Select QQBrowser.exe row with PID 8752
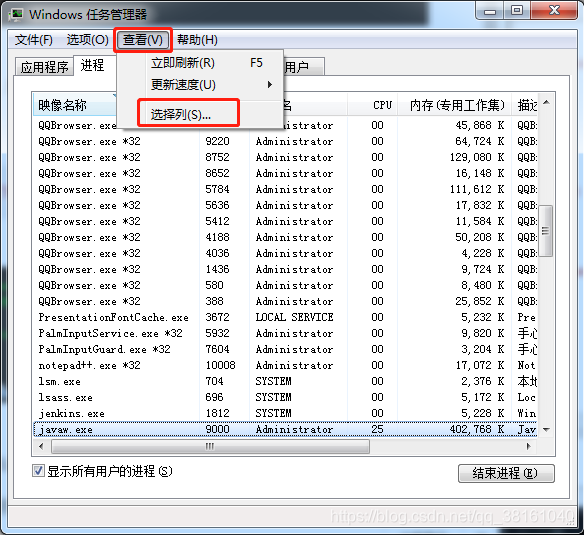 pos(285,157)
